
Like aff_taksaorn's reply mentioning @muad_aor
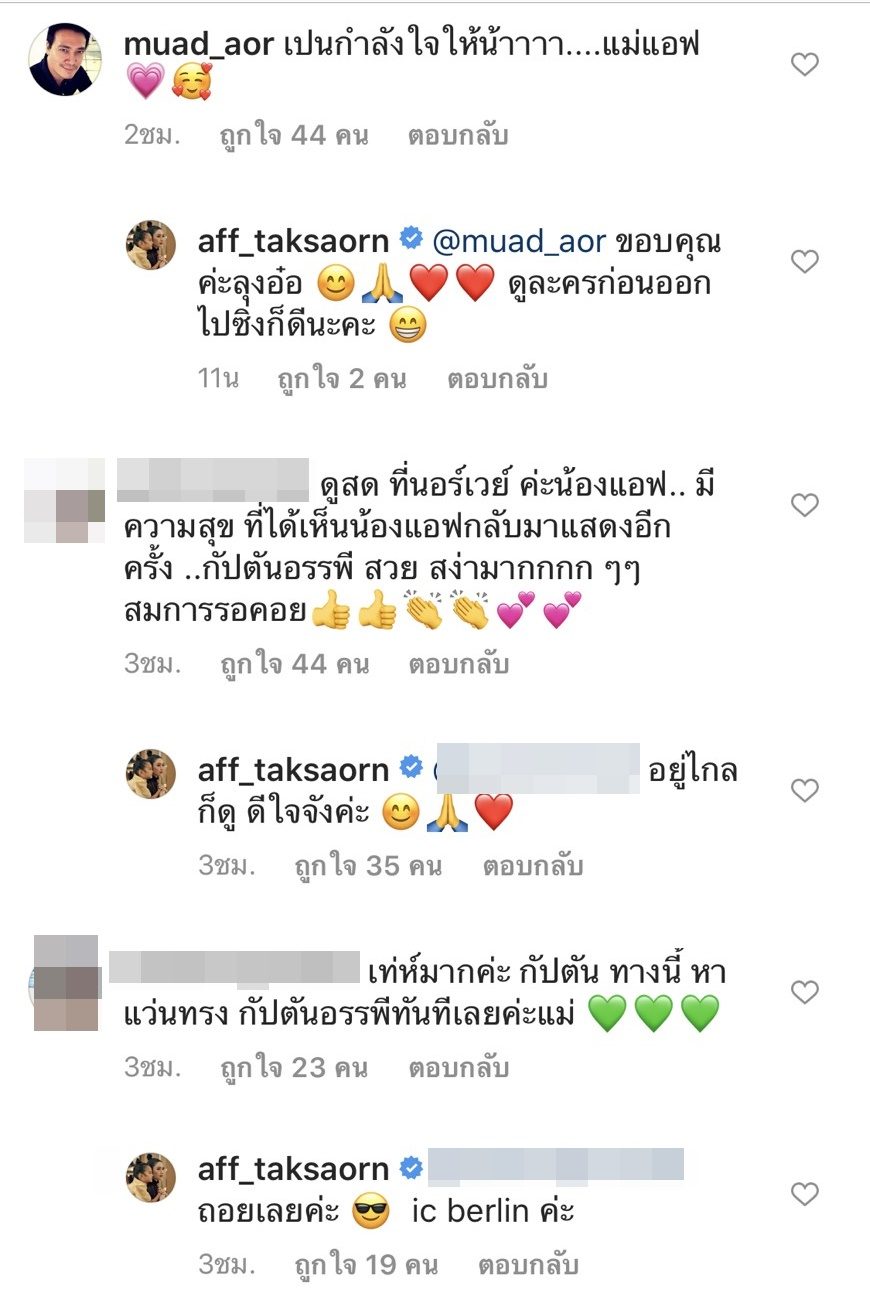tap(804, 262)
